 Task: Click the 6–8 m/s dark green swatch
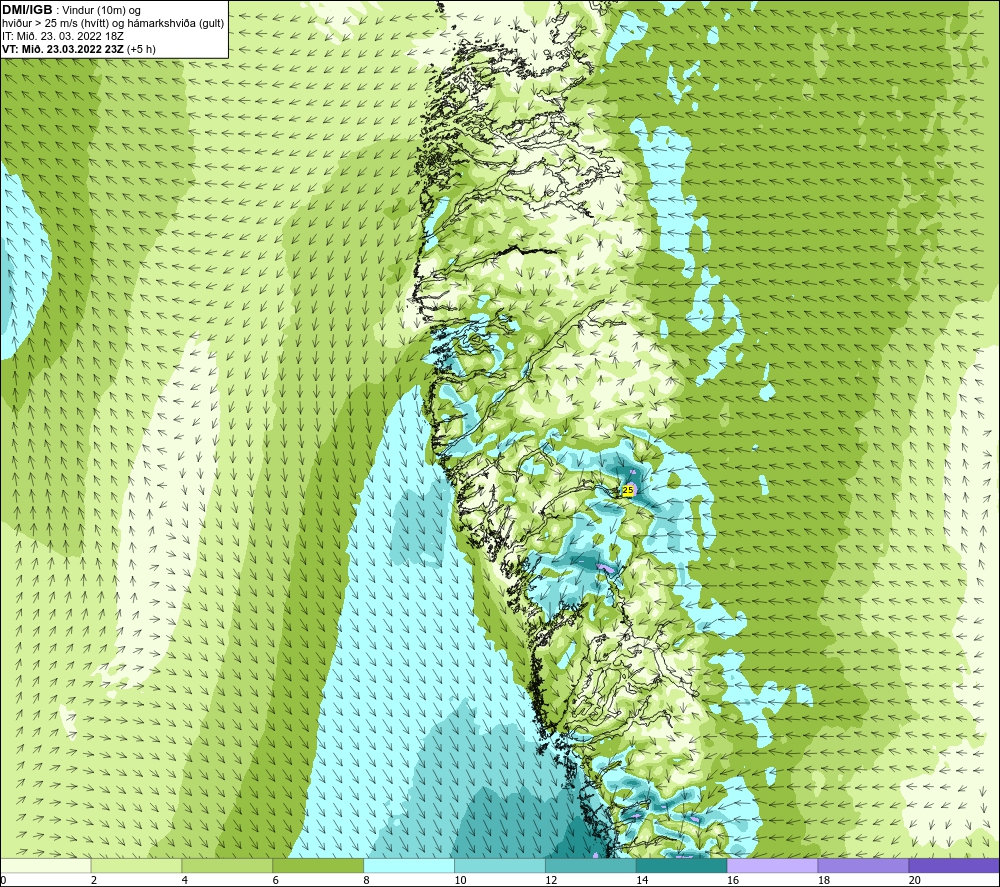(318, 865)
